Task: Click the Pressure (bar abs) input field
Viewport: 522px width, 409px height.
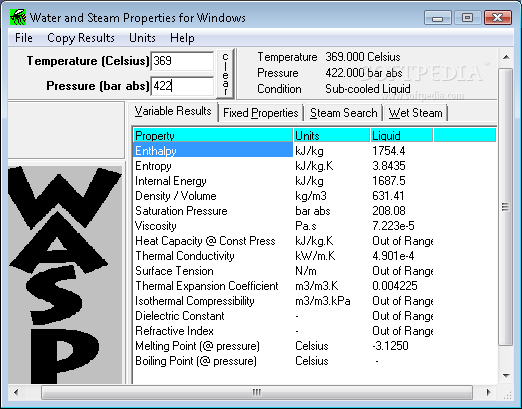Action: click(x=182, y=86)
